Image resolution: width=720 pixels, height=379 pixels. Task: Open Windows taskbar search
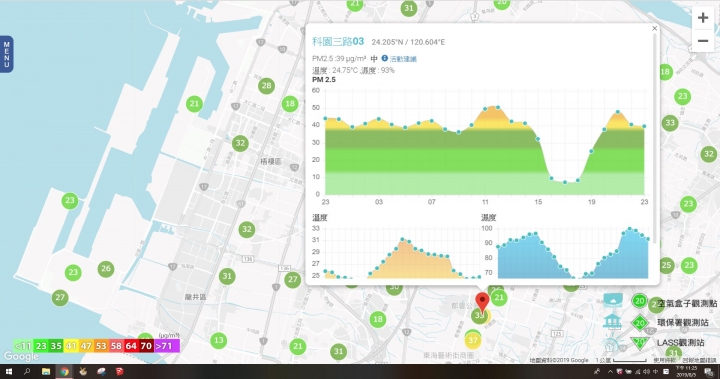point(27,371)
